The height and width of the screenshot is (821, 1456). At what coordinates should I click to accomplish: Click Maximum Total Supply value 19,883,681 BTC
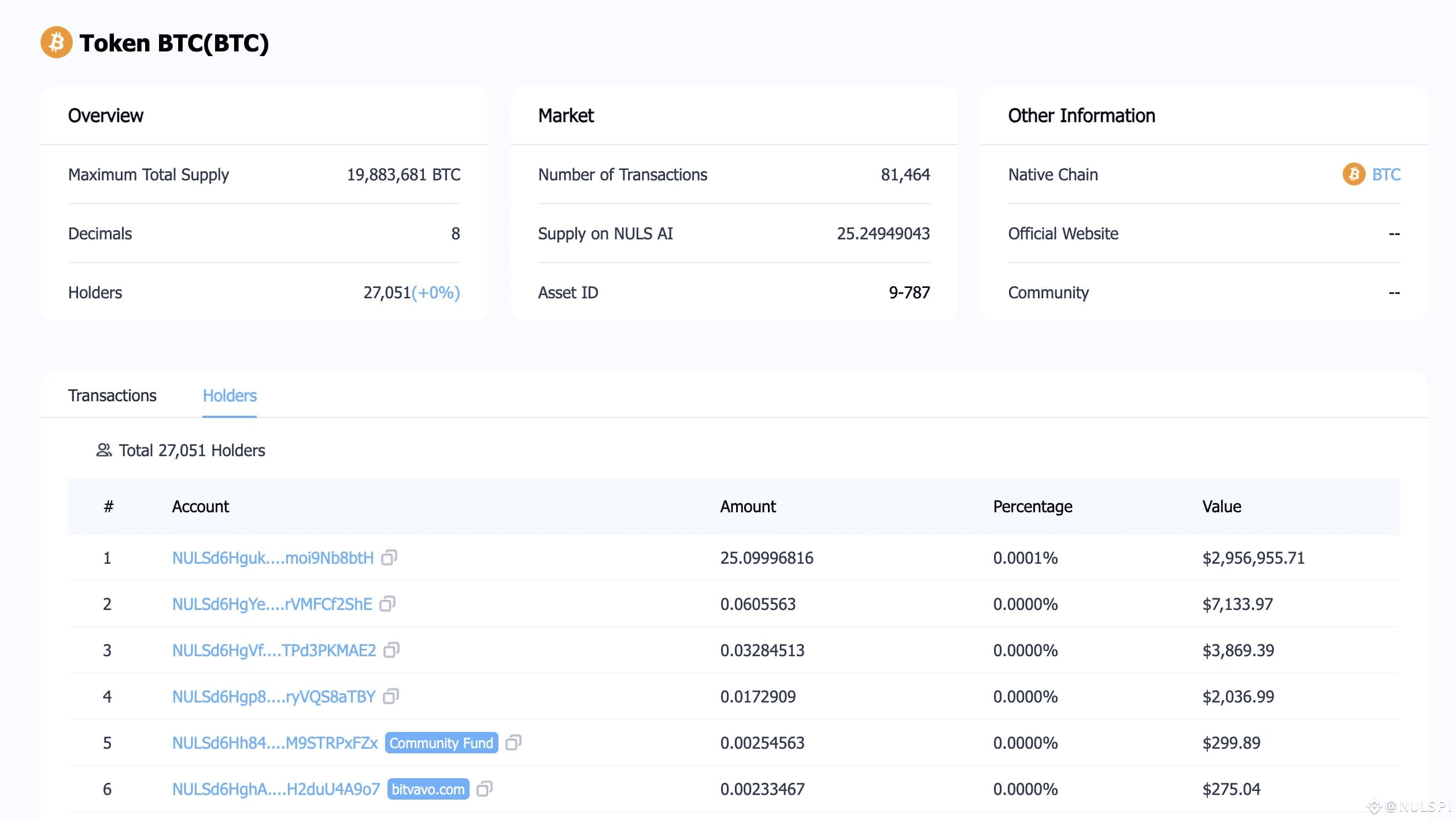[x=404, y=175]
